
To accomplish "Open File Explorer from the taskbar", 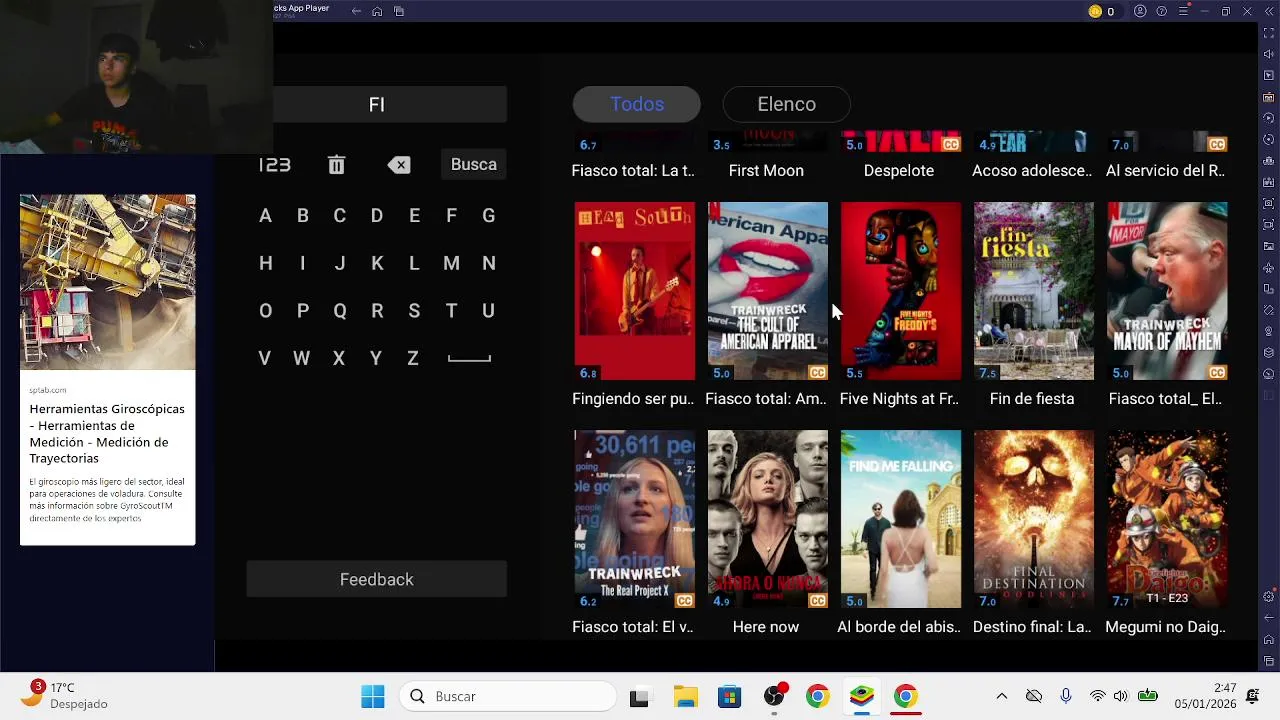I will coord(685,696).
